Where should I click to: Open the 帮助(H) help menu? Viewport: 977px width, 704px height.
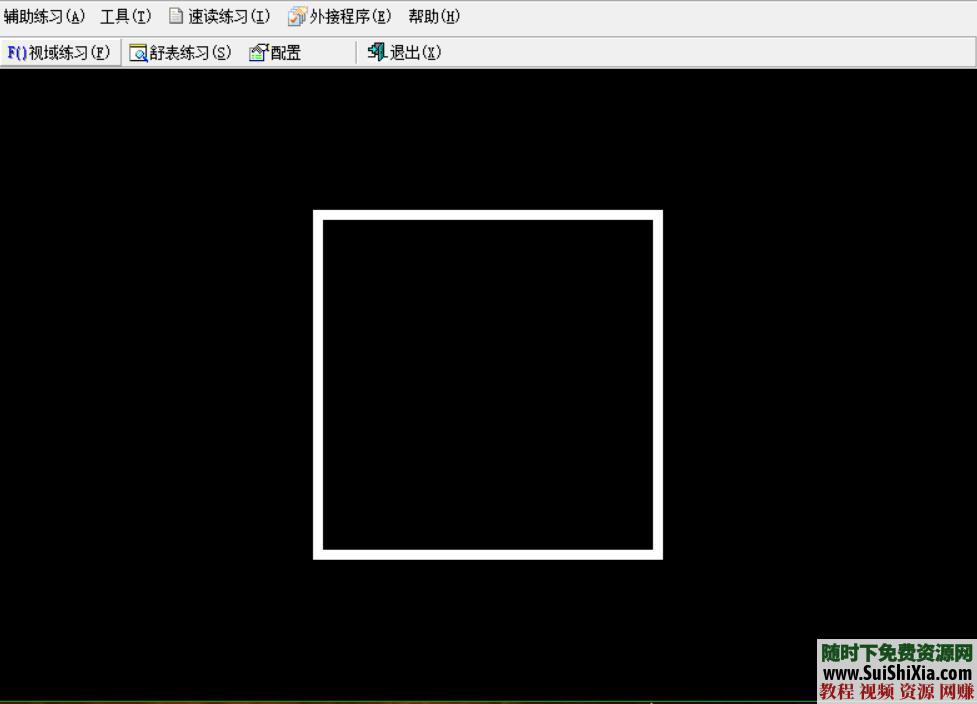click(x=434, y=17)
